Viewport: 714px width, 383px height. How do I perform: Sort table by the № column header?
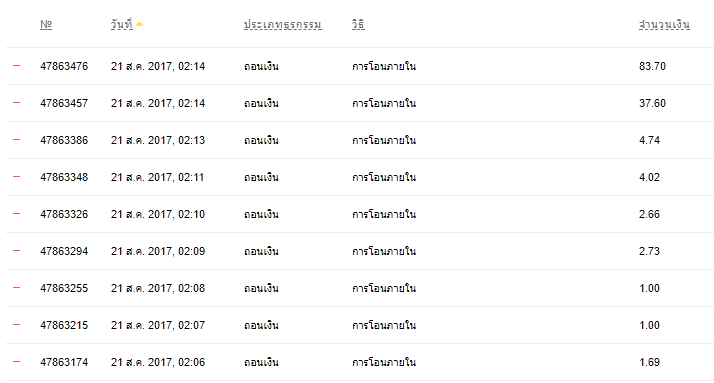coord(46,24)
